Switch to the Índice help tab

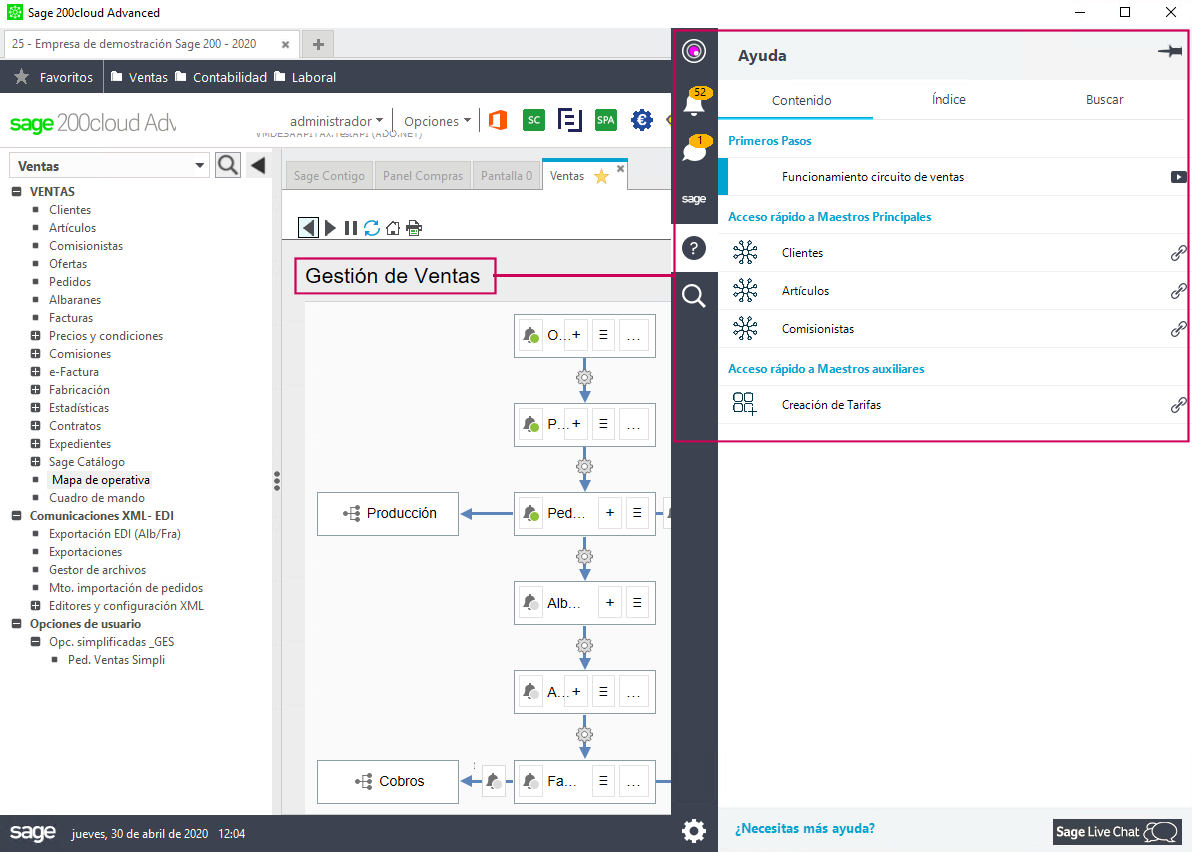(x=949, y=100)
